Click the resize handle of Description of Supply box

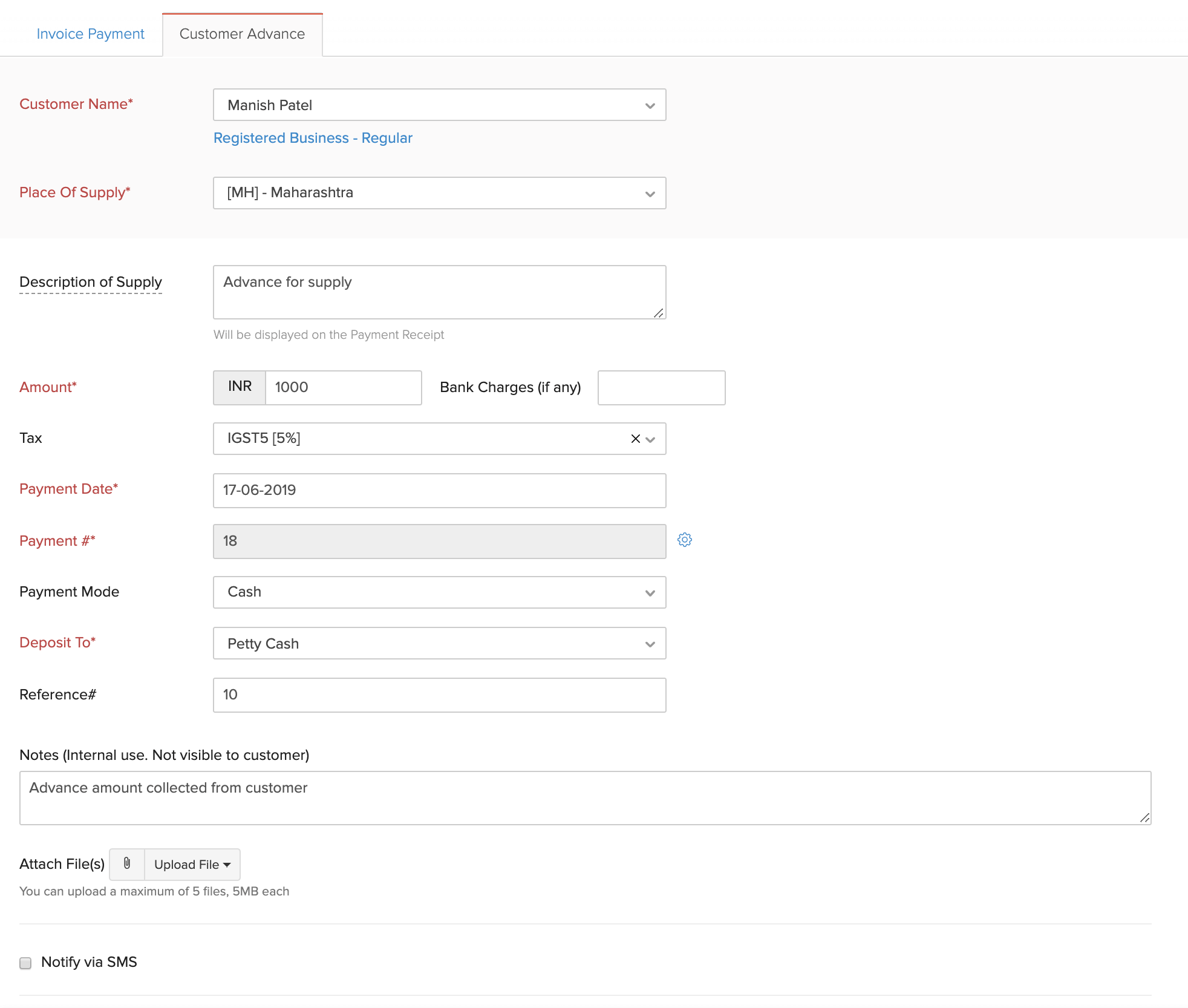(x=659, y=313)
